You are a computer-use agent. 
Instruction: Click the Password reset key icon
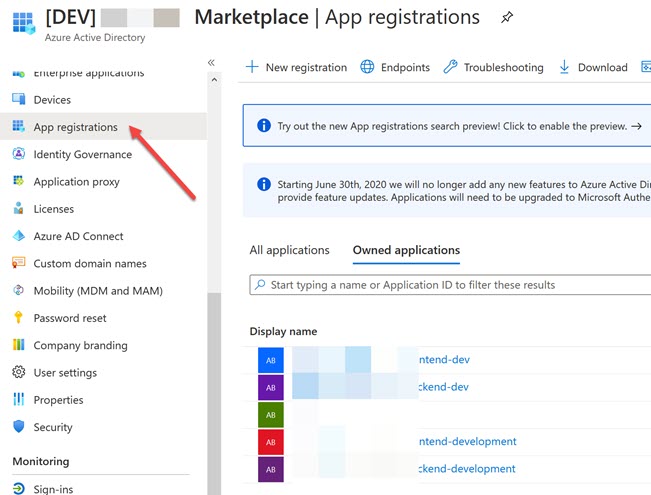pyautogui.click(x=19, y=317)
